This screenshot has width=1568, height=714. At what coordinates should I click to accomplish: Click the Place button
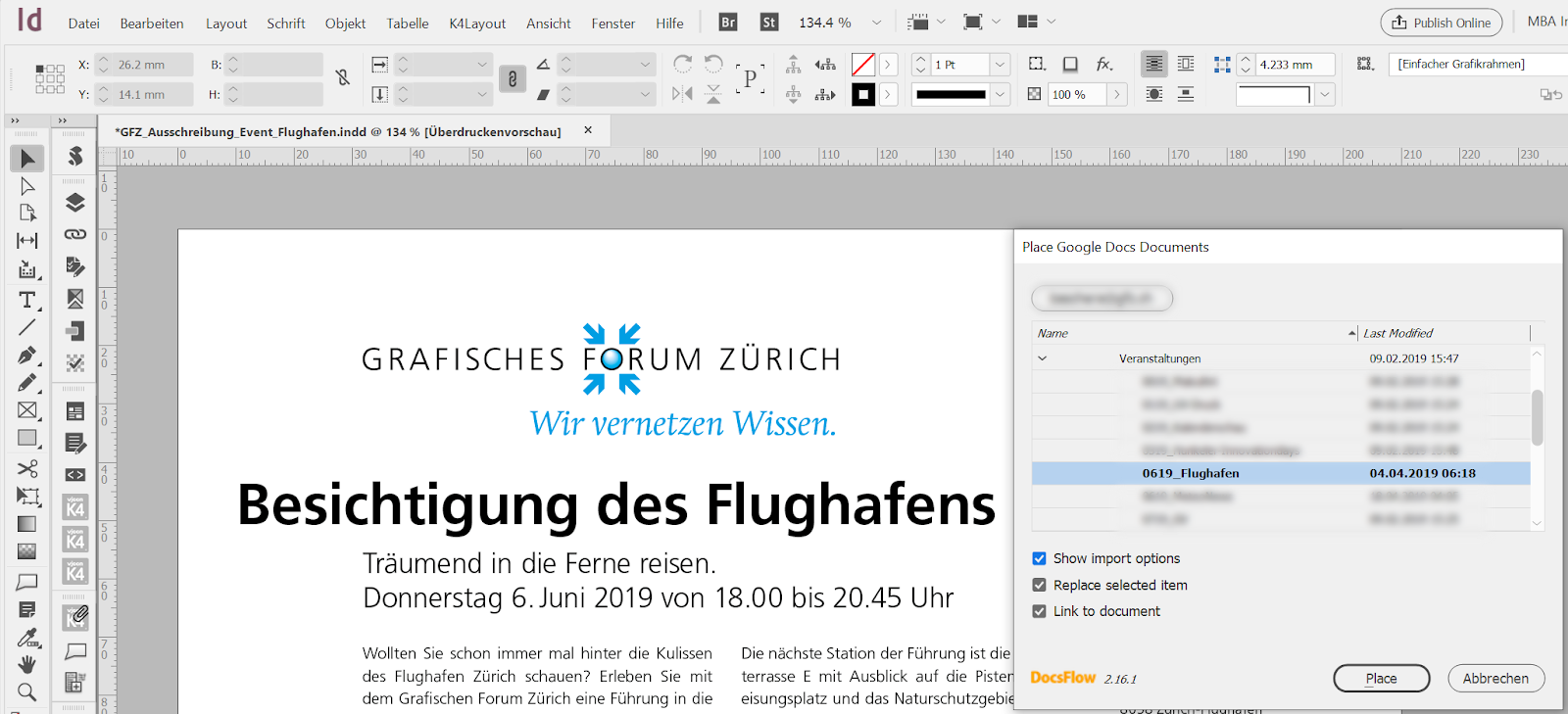pos(1382,678)
